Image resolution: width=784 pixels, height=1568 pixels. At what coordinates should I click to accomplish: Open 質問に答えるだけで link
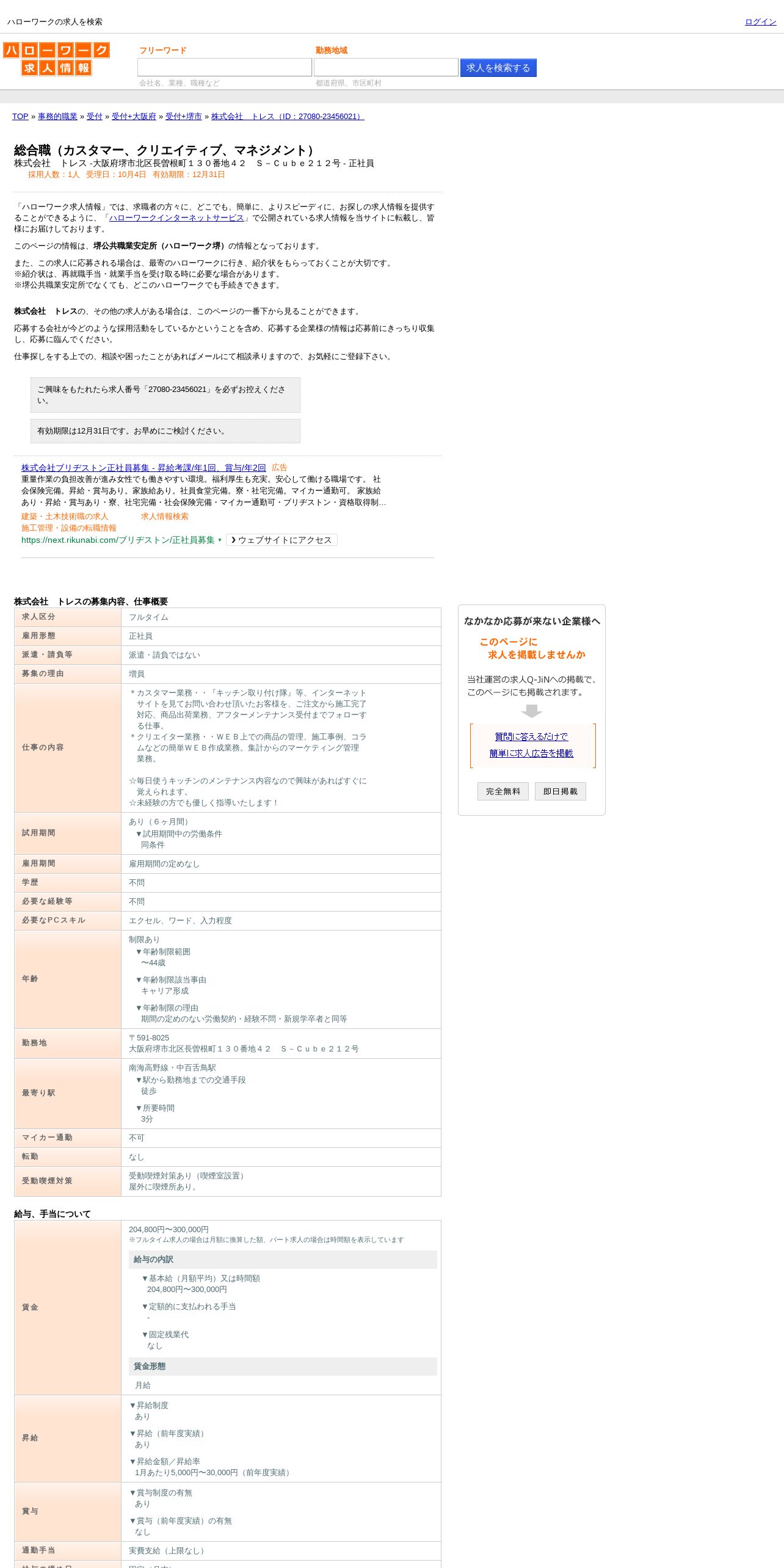[x=531, y=737]
